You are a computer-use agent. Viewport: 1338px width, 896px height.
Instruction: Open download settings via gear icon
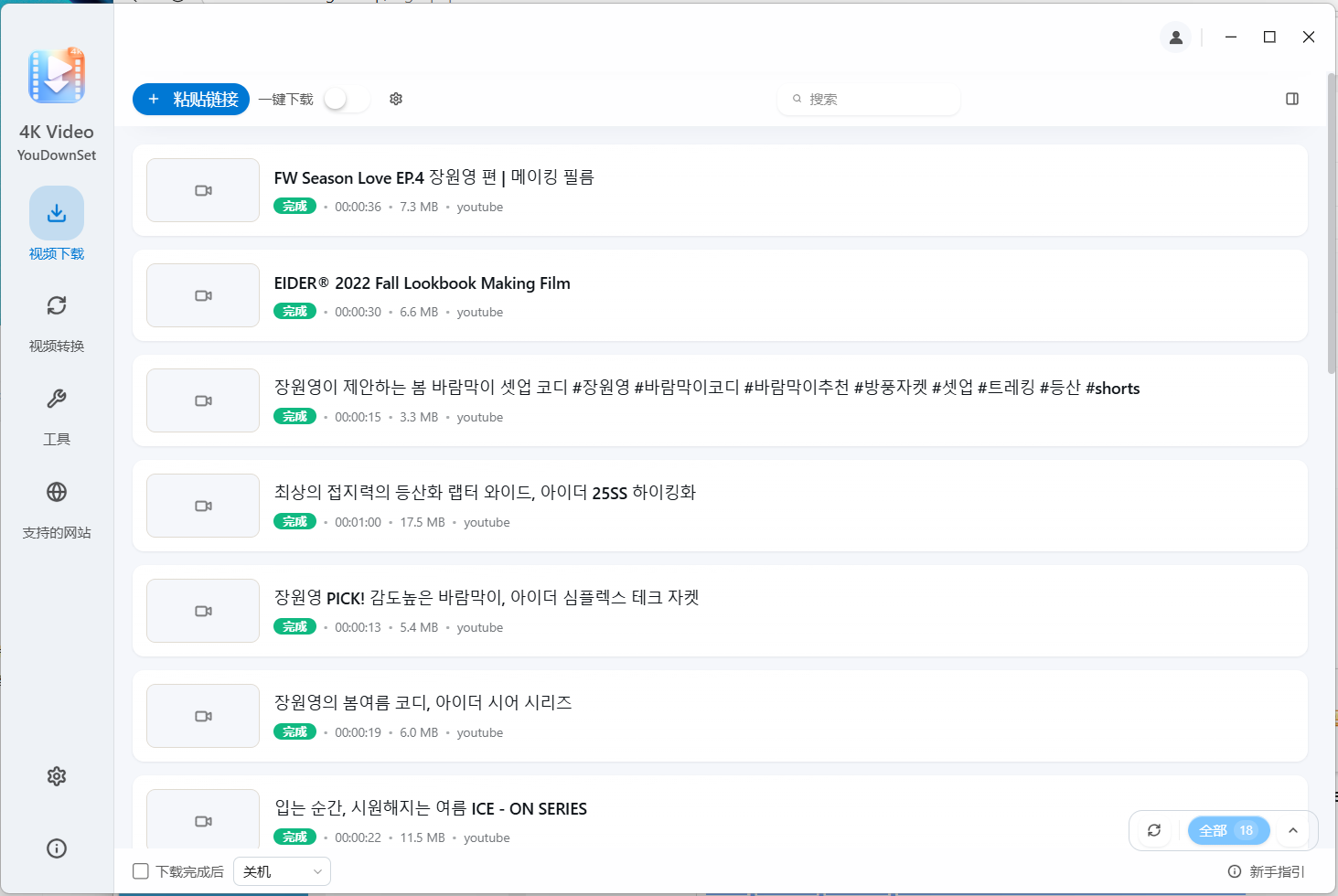click(395, 99)
